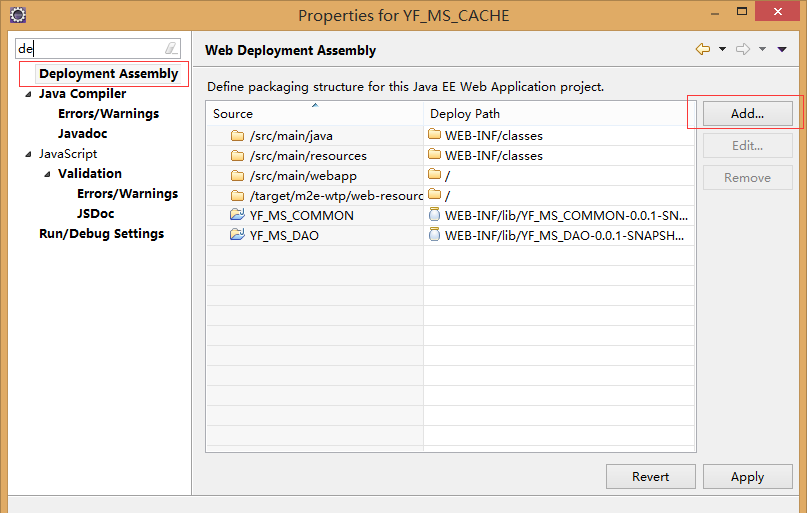Screen dimensions: 807x513
Task: Collapse the Validation tree node
Action: click(x=47, y=174)
